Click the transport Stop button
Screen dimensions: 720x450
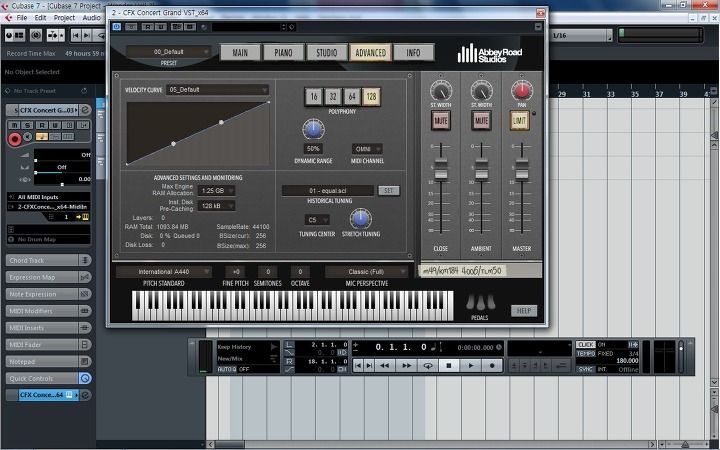pyautogui.click(x=449, y=366)
